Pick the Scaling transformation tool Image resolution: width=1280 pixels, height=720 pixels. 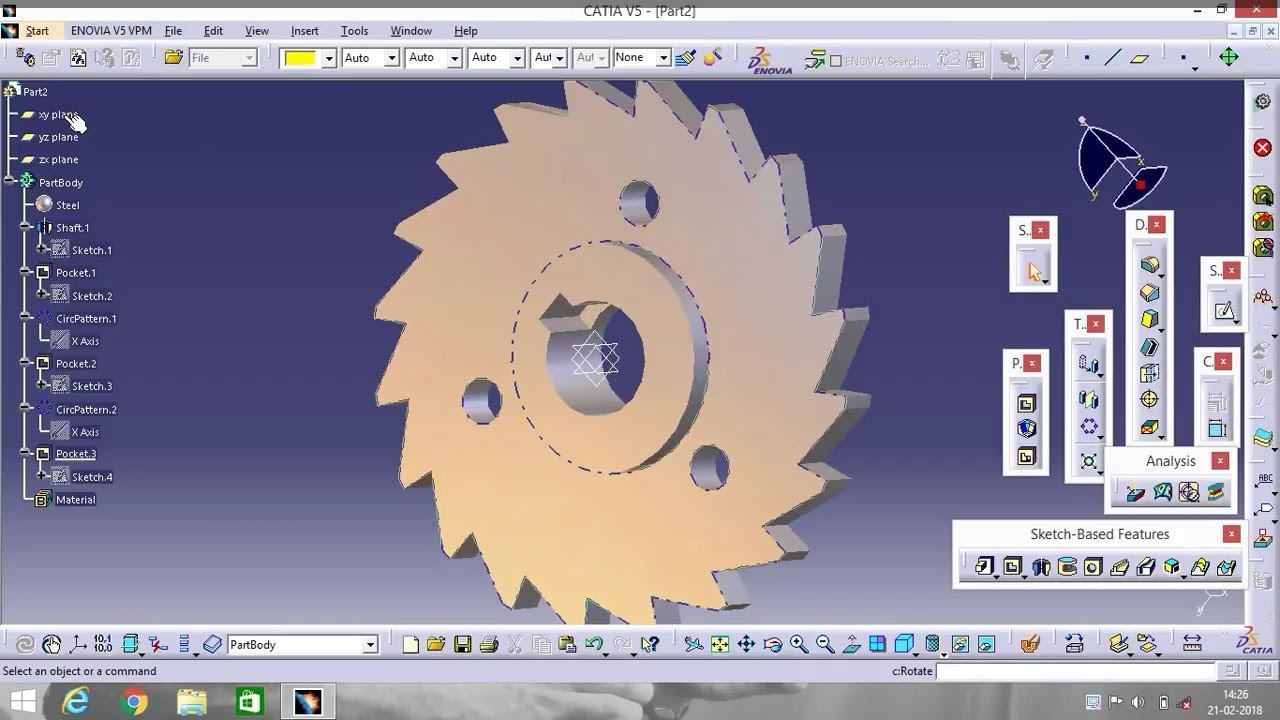coord(1089,461)
